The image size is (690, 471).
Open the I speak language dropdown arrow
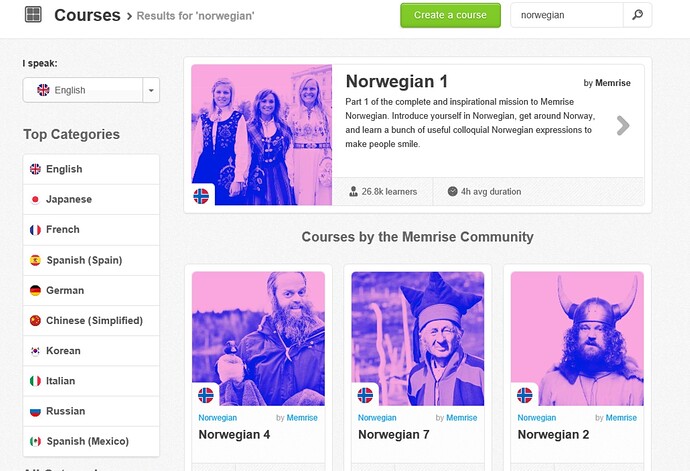151,90
